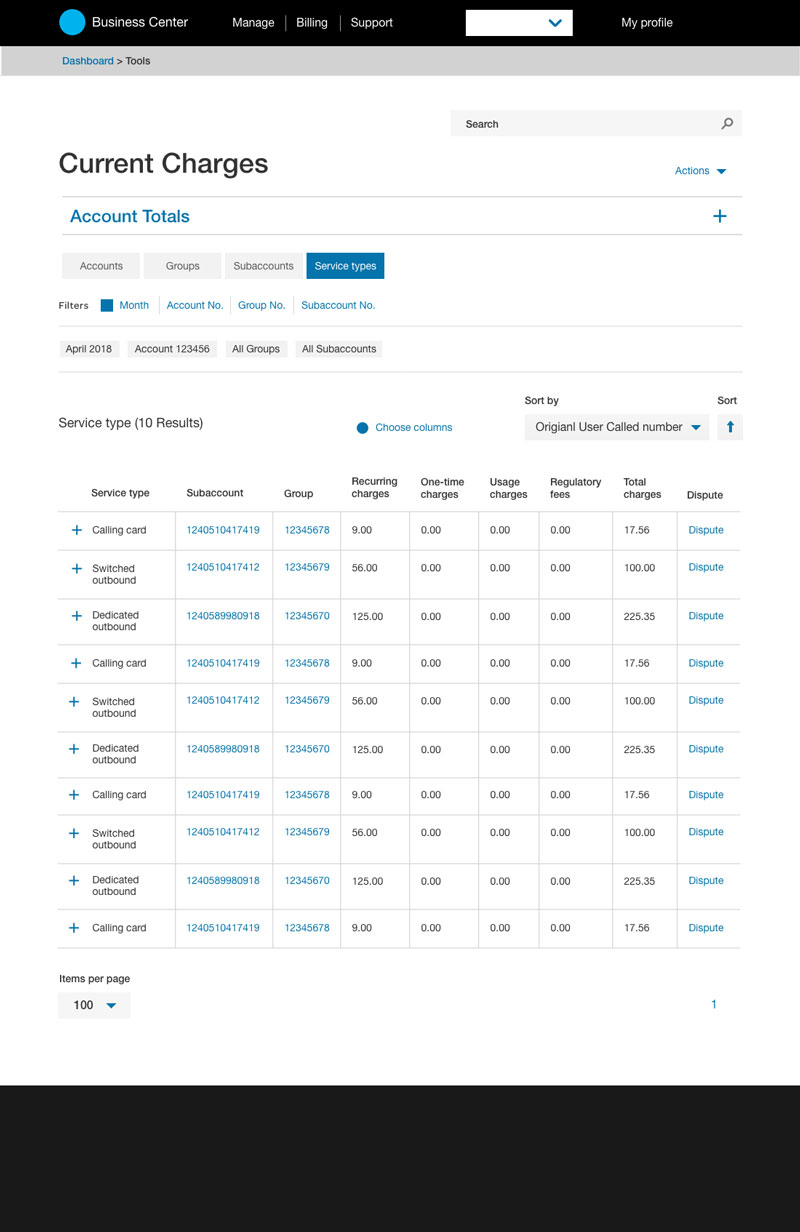Viewport: 800px width, 1232px height.
Task: Open the Sort by Original User Called number dropdown
Action: pos(617,427)
